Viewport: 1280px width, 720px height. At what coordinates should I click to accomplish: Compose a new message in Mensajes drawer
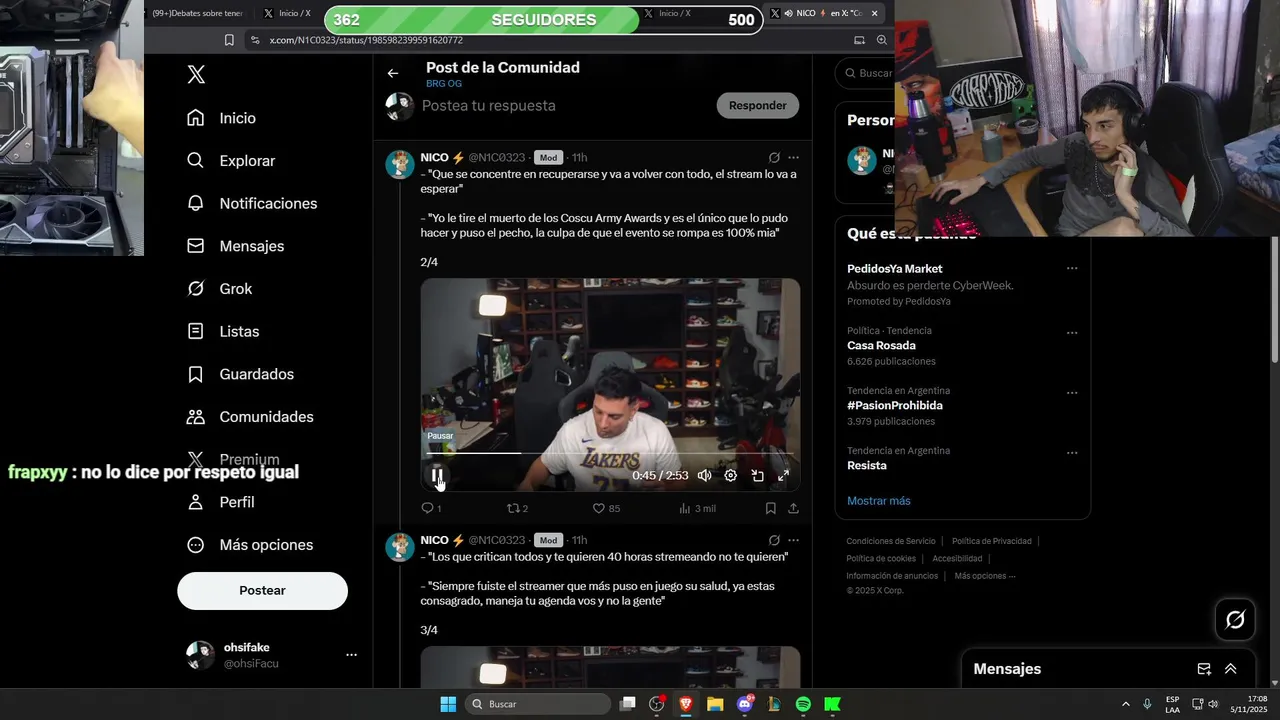(1204, 669)
